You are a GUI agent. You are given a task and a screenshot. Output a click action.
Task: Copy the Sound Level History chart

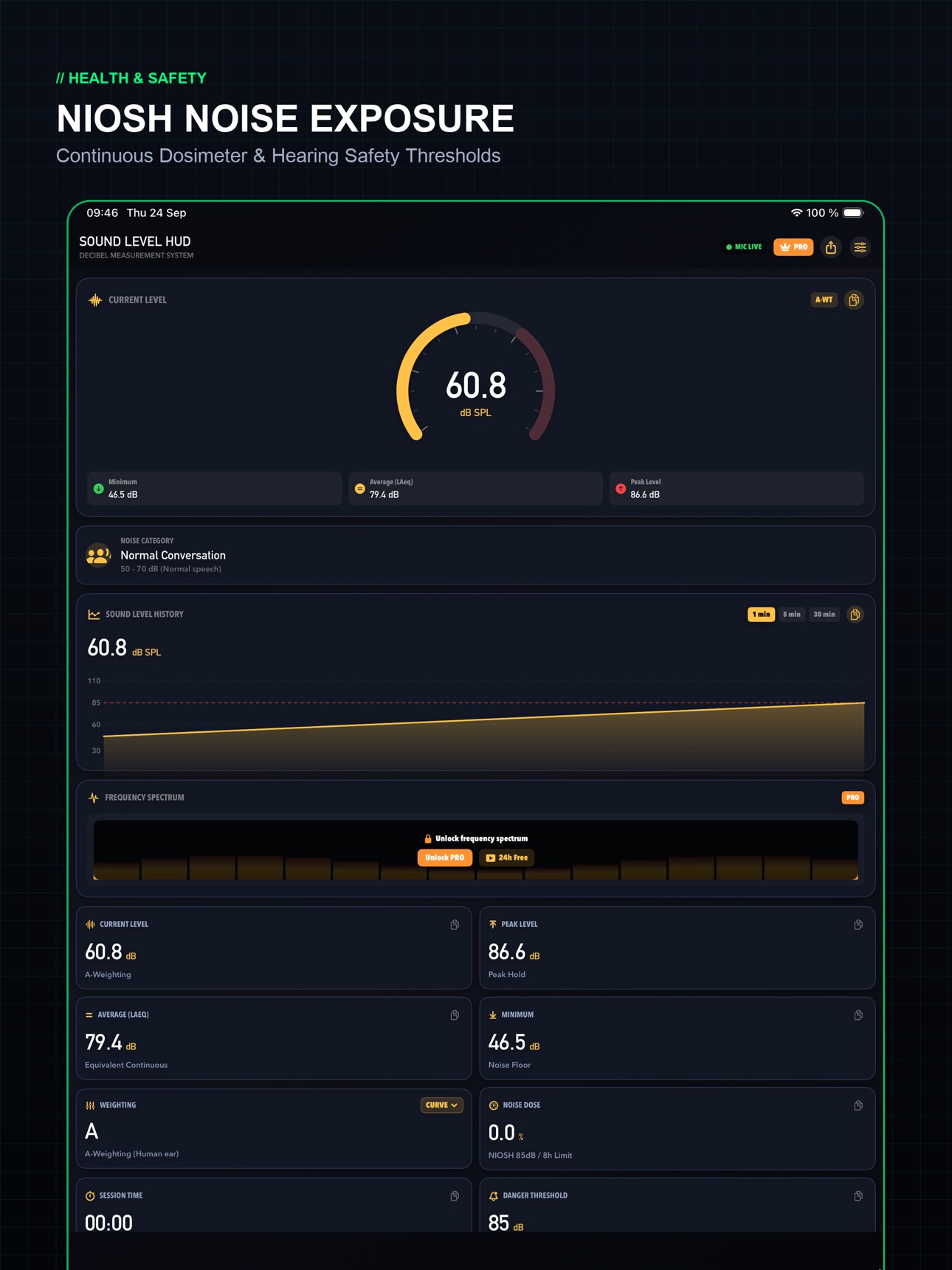855,614
